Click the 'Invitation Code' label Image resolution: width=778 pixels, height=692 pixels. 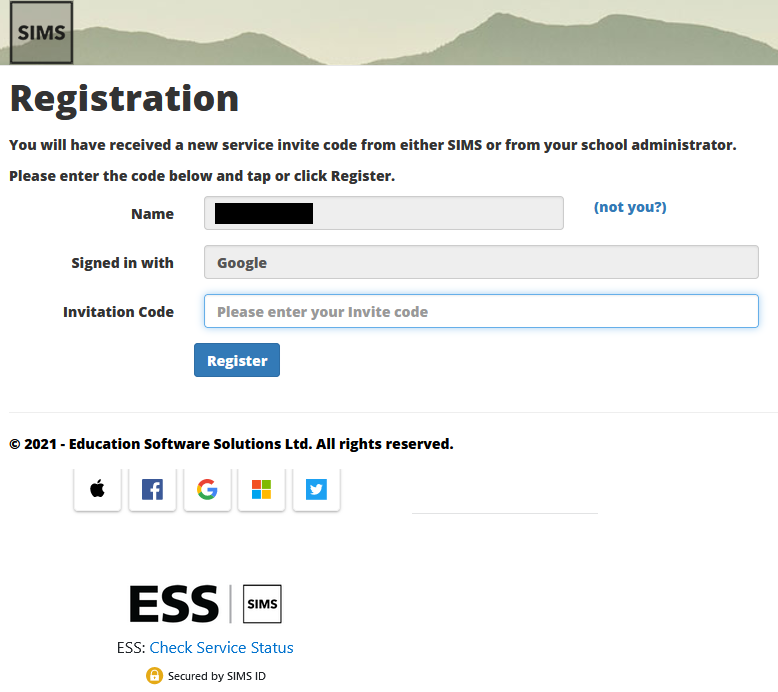pos(118,312)
